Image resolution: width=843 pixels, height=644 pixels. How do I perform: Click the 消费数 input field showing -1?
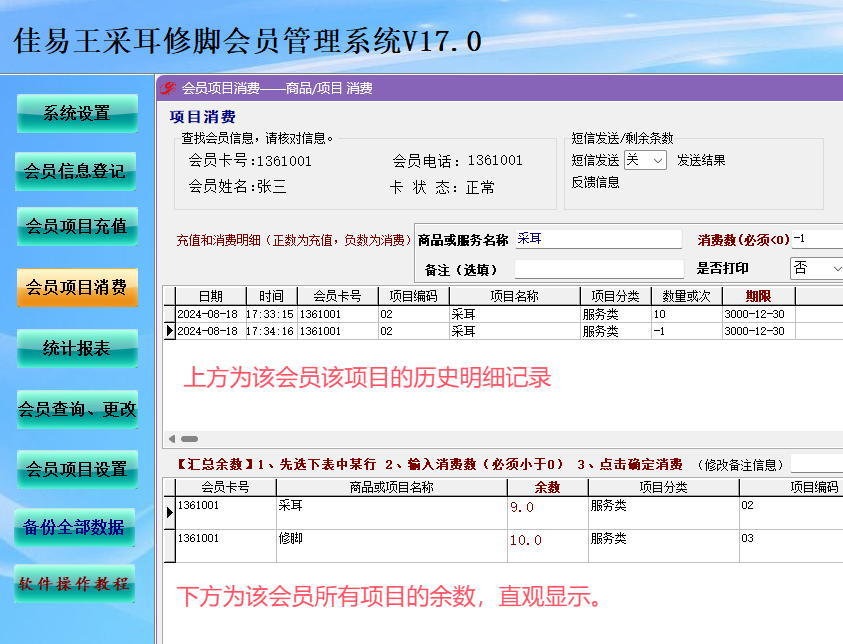click(x=818, y=239)
